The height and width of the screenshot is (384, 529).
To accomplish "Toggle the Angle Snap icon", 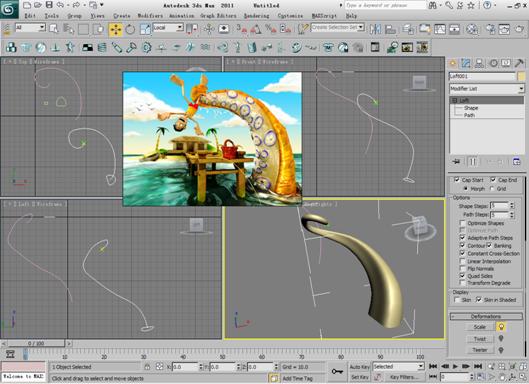I will coord(255,29).
